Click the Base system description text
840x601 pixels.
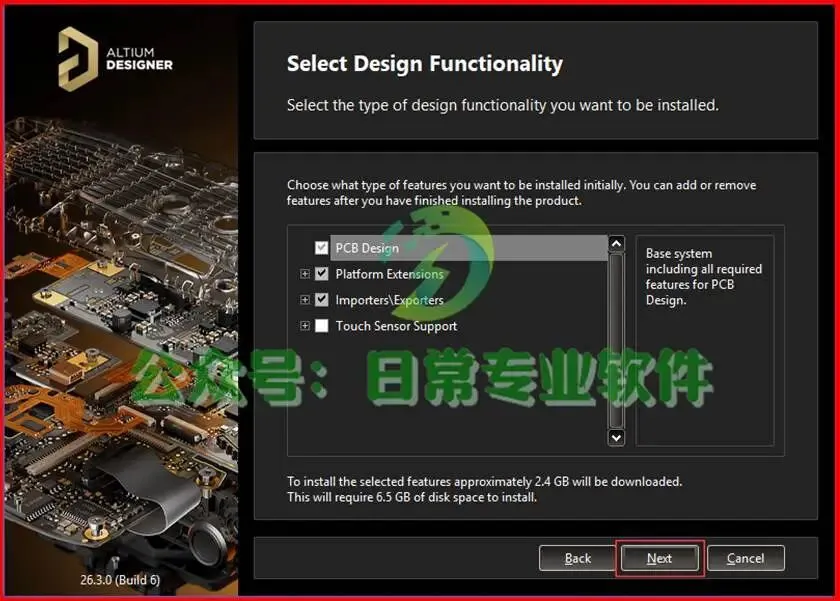pos(703,276)
